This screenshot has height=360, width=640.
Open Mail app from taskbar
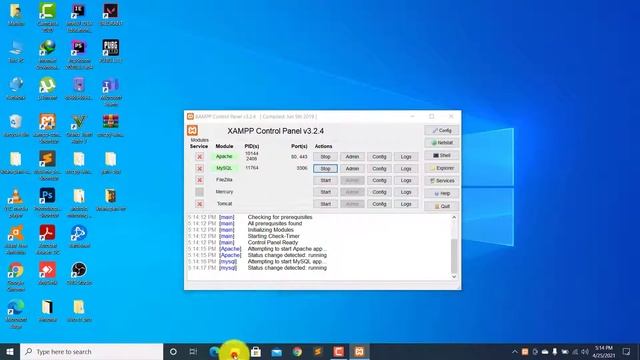tap(277, 351)
